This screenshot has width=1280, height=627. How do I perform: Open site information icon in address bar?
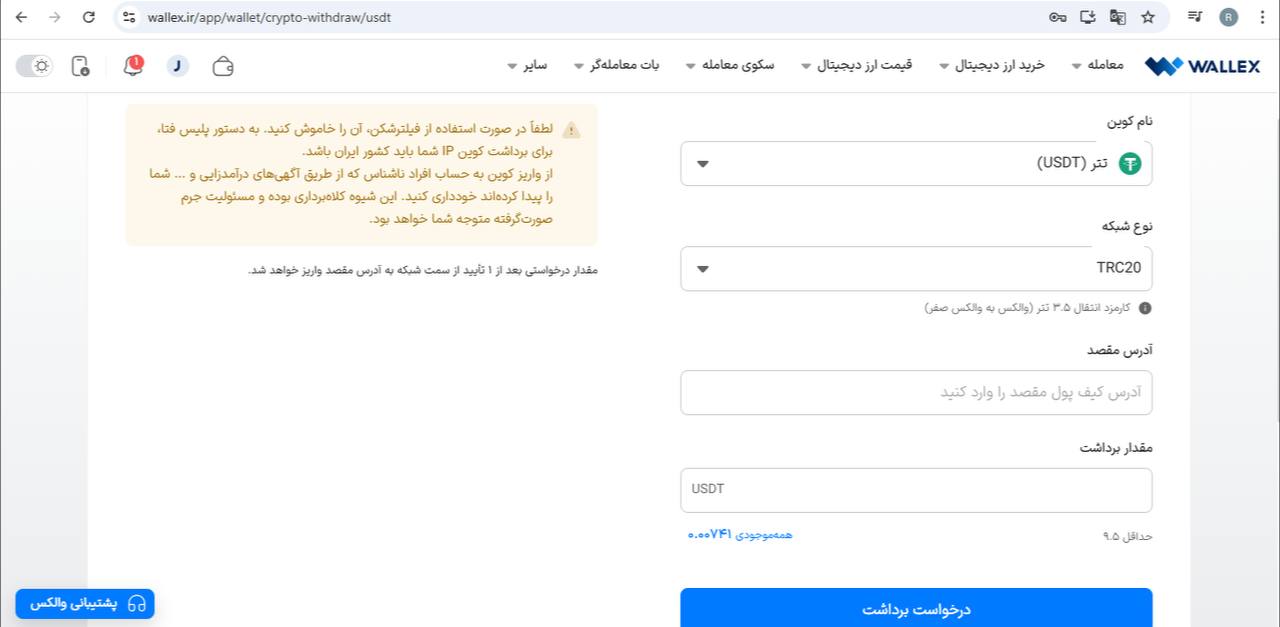tap(129, 17)
